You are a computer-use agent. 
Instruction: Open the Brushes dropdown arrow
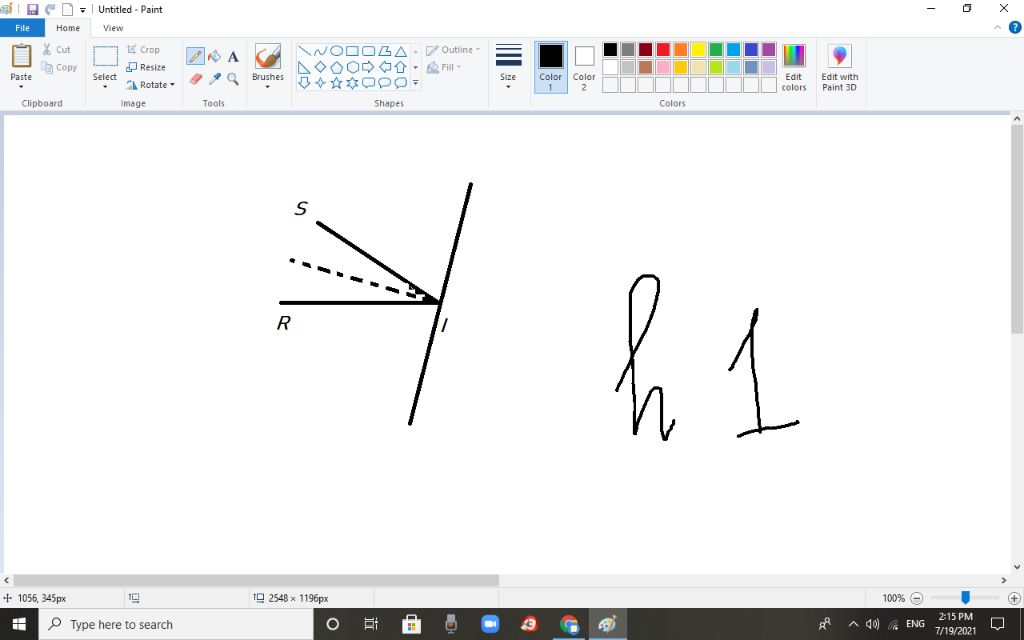pyautogui.click(x=268, y=86)
